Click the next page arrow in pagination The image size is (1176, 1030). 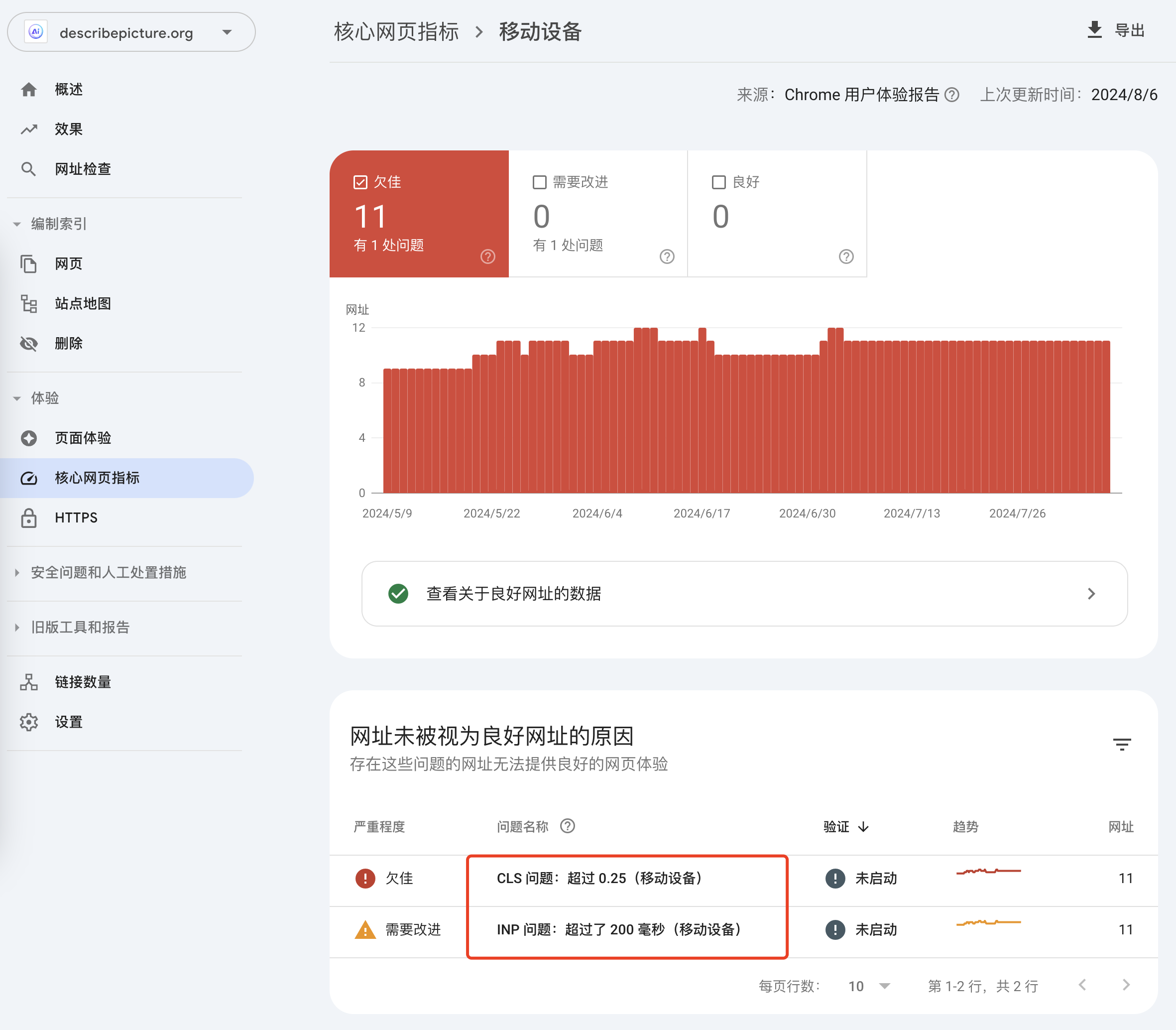[1126, 985]
